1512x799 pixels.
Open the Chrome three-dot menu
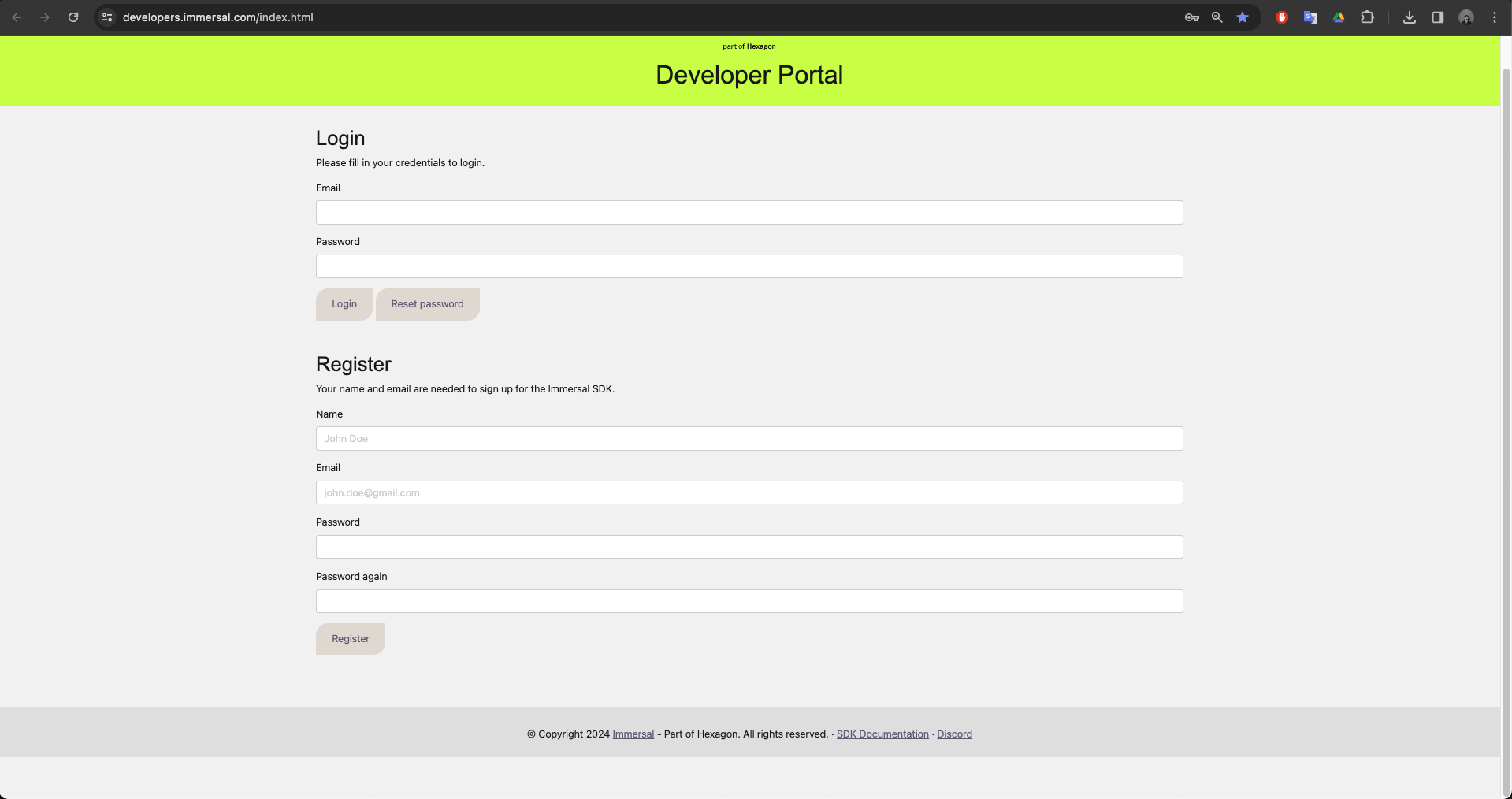[x=1495, y=17]
